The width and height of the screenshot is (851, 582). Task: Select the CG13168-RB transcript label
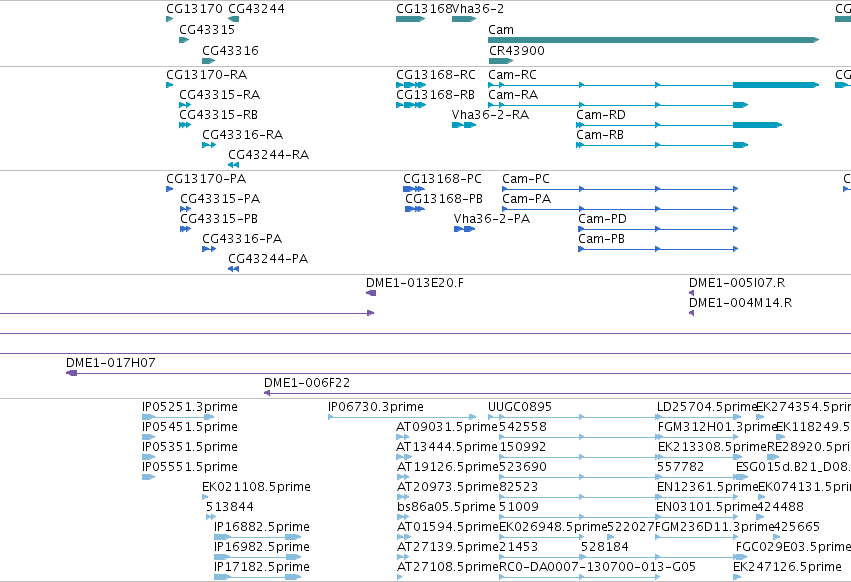(435, 94)
